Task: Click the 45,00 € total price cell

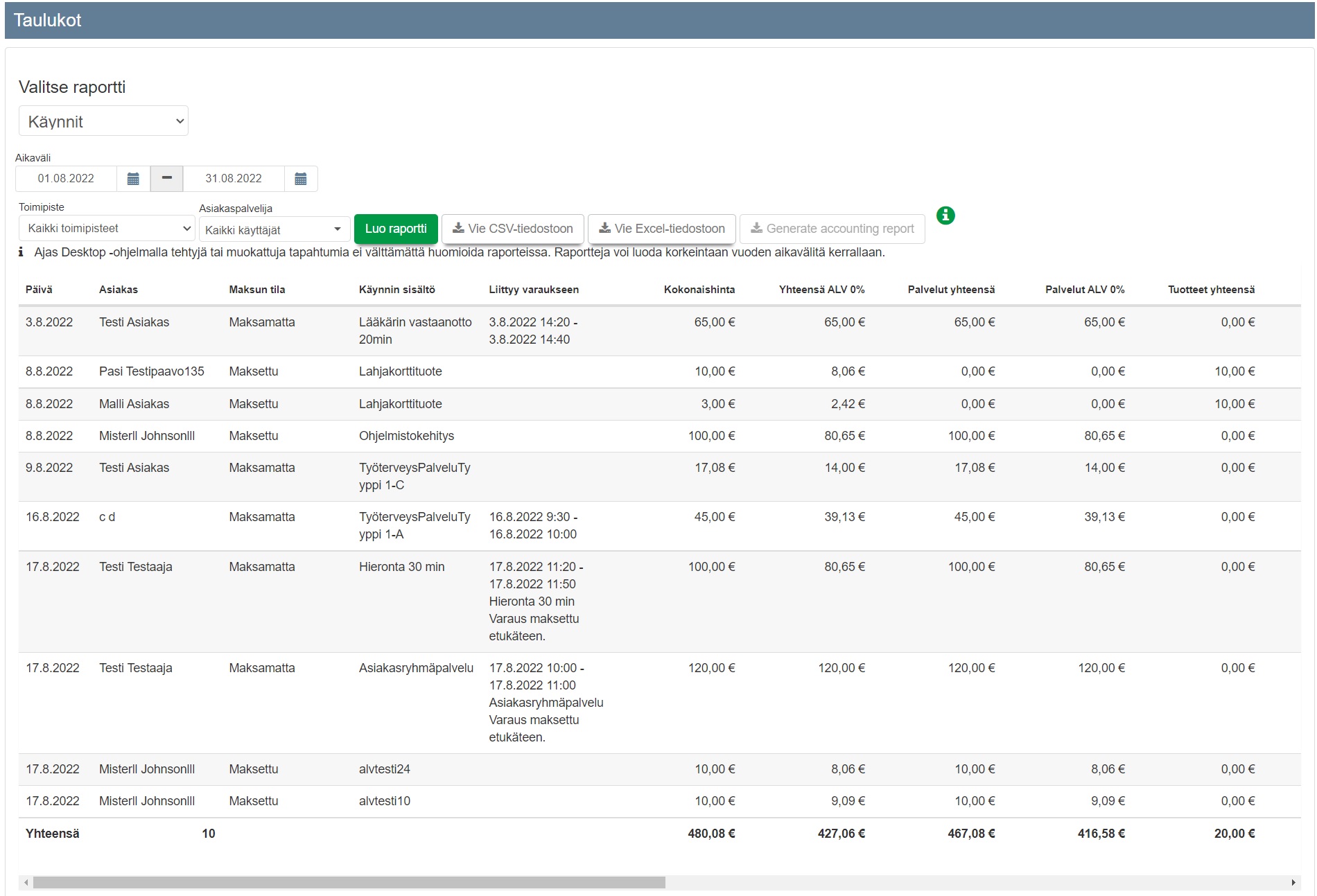Action: tap(715, 517)
